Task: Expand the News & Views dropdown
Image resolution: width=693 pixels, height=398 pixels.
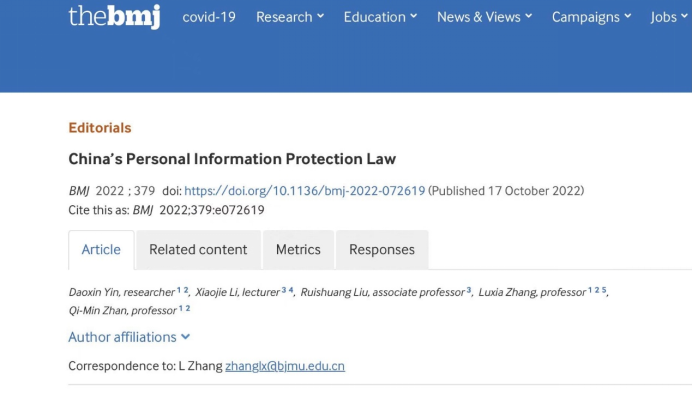Action: 484,17
